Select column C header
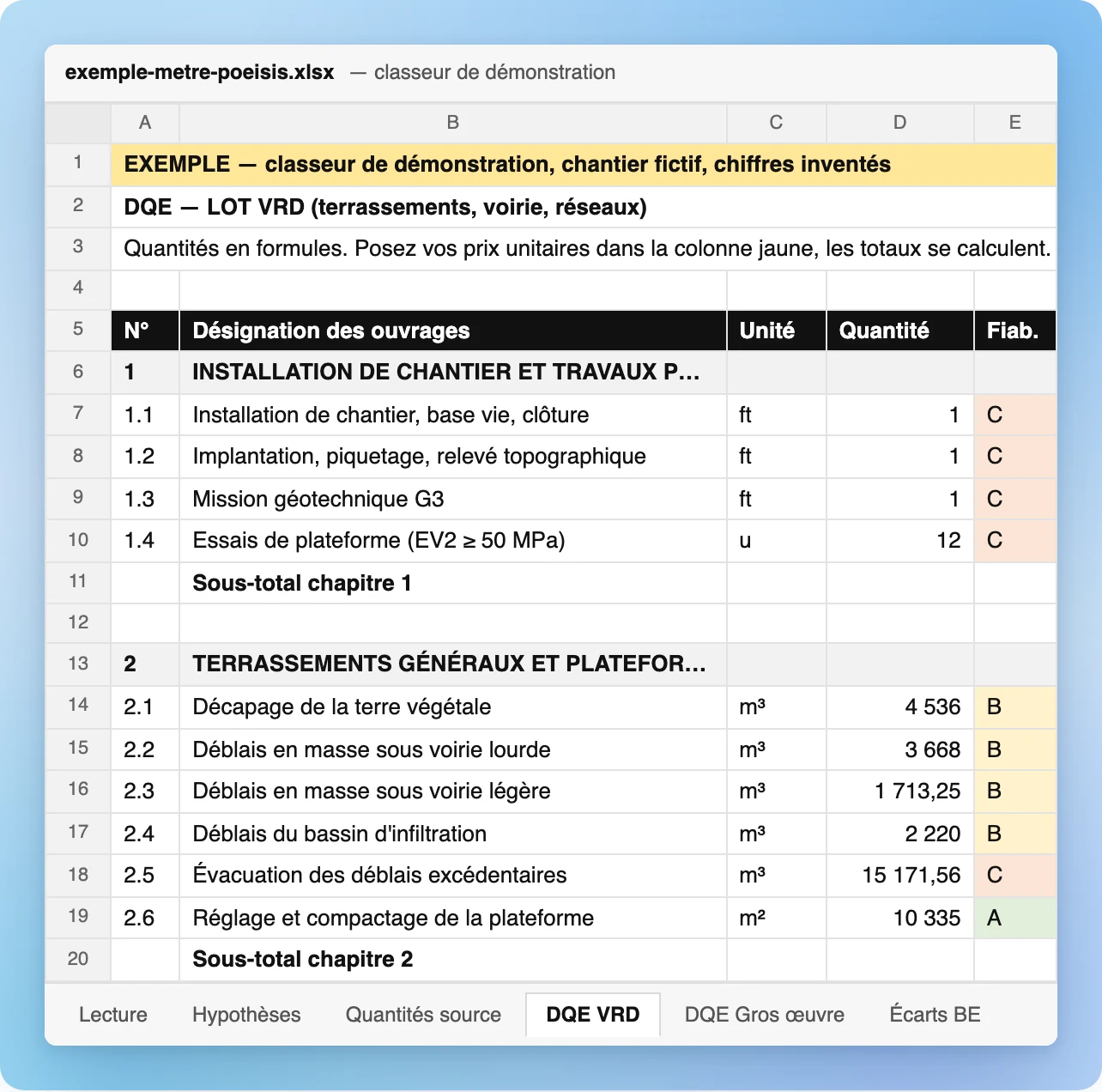Viewport: 1102px width, 1092px height. pyautogui.click(x=776, y=123)
